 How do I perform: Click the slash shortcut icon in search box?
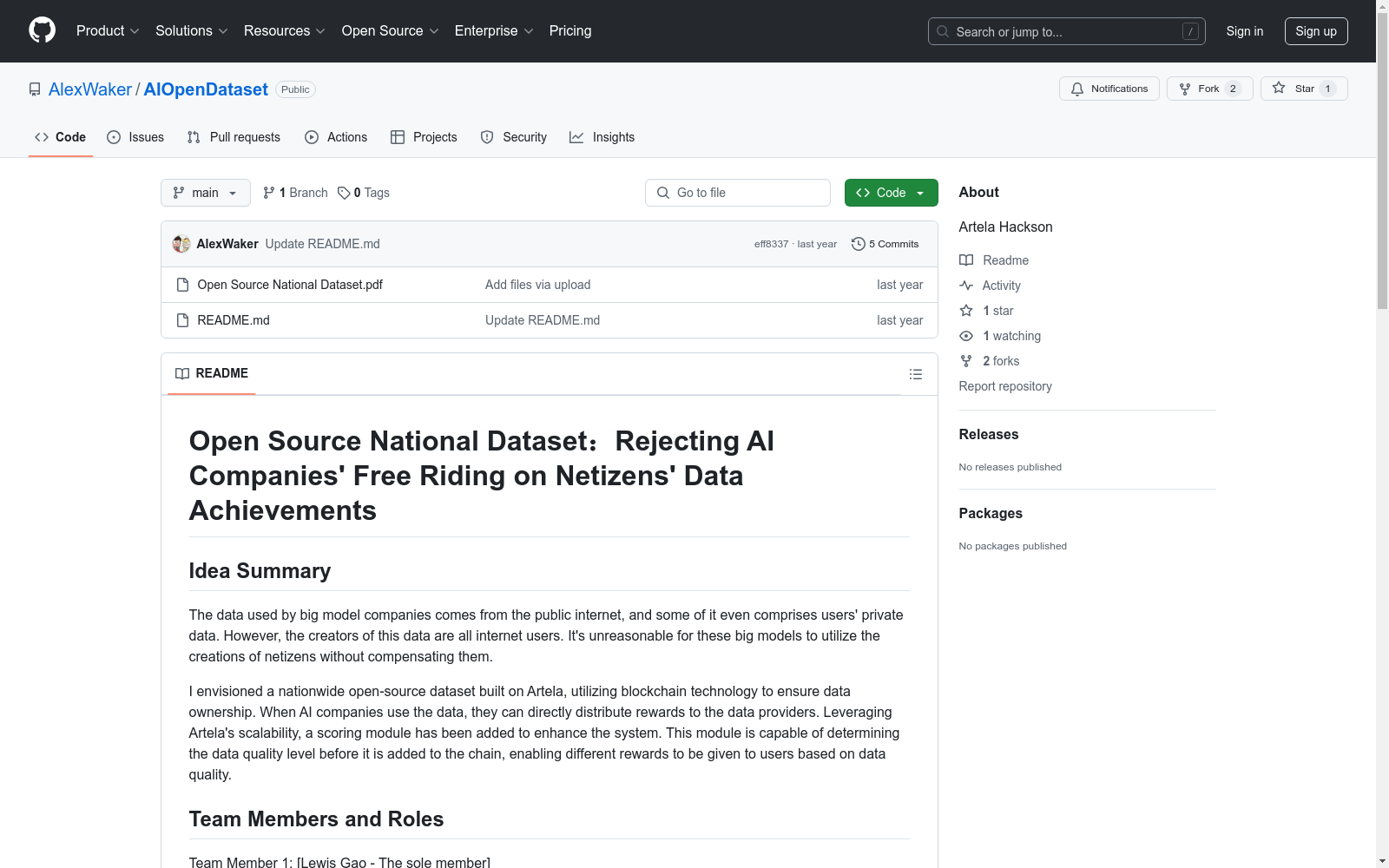point(1190,31)
